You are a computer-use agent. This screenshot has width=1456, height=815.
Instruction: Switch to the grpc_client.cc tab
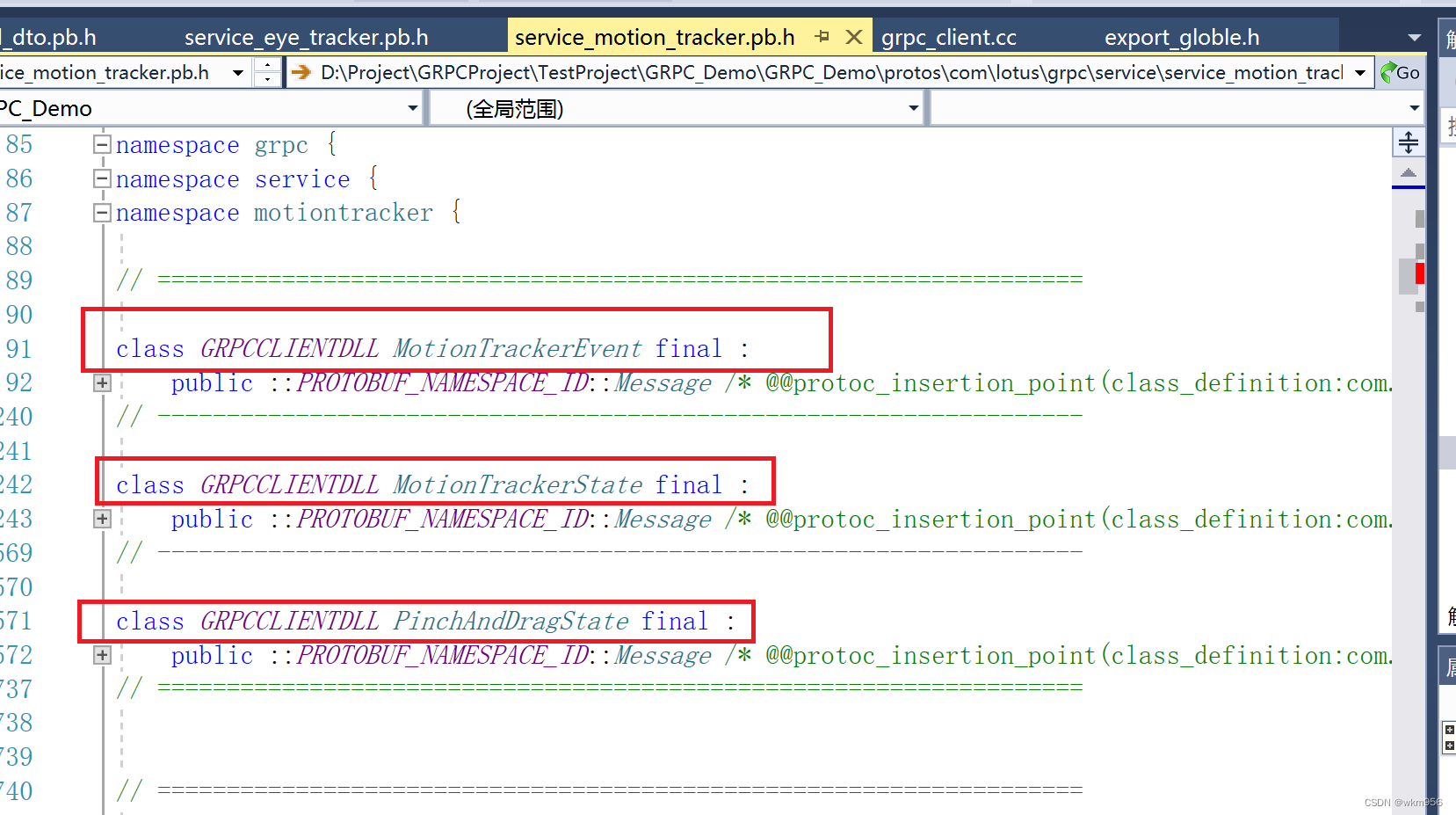coord(948,36)
